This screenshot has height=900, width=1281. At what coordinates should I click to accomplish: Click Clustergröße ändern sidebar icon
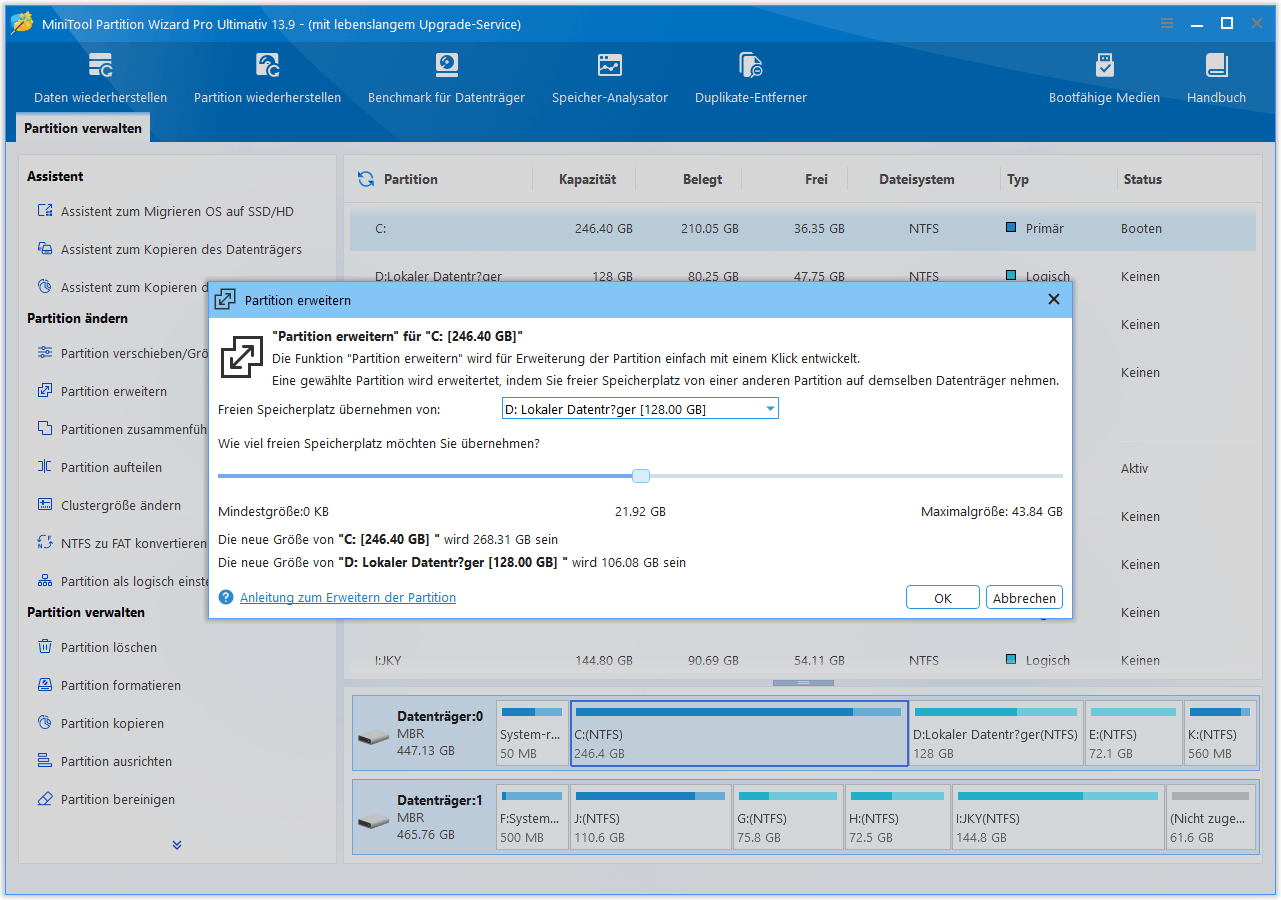[44, 505]
